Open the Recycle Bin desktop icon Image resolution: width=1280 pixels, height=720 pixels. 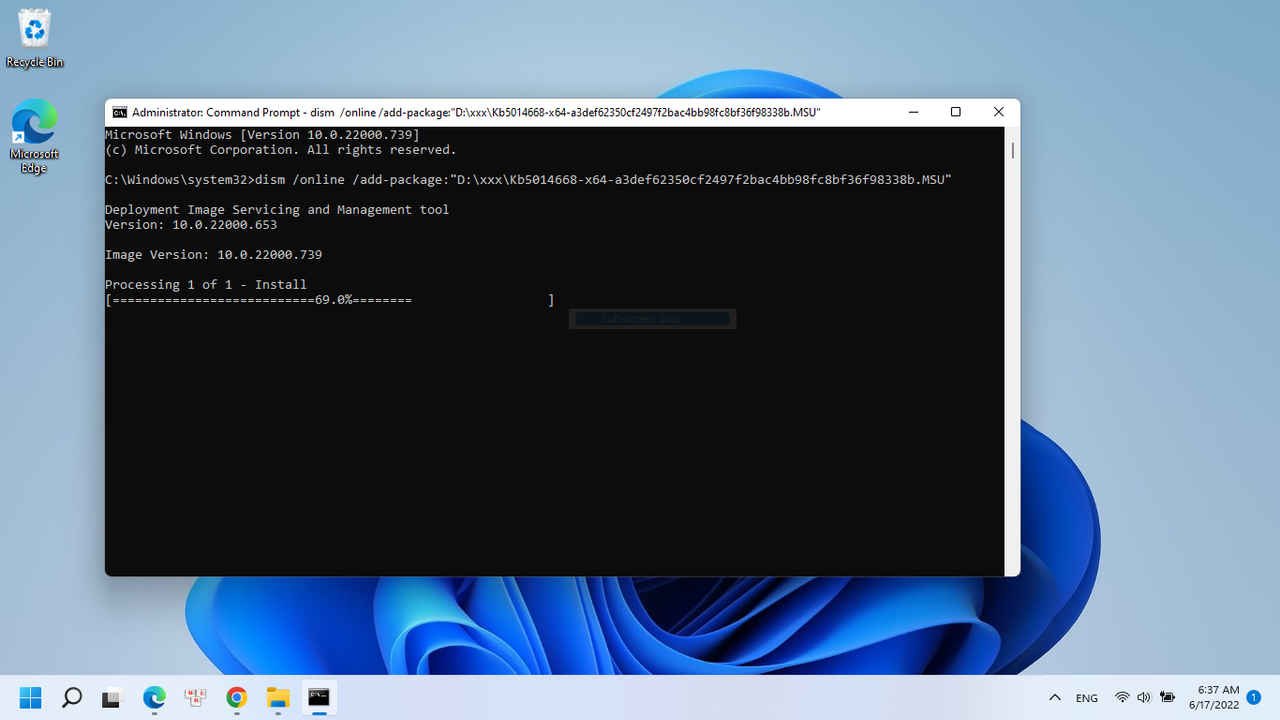(34, 39)
